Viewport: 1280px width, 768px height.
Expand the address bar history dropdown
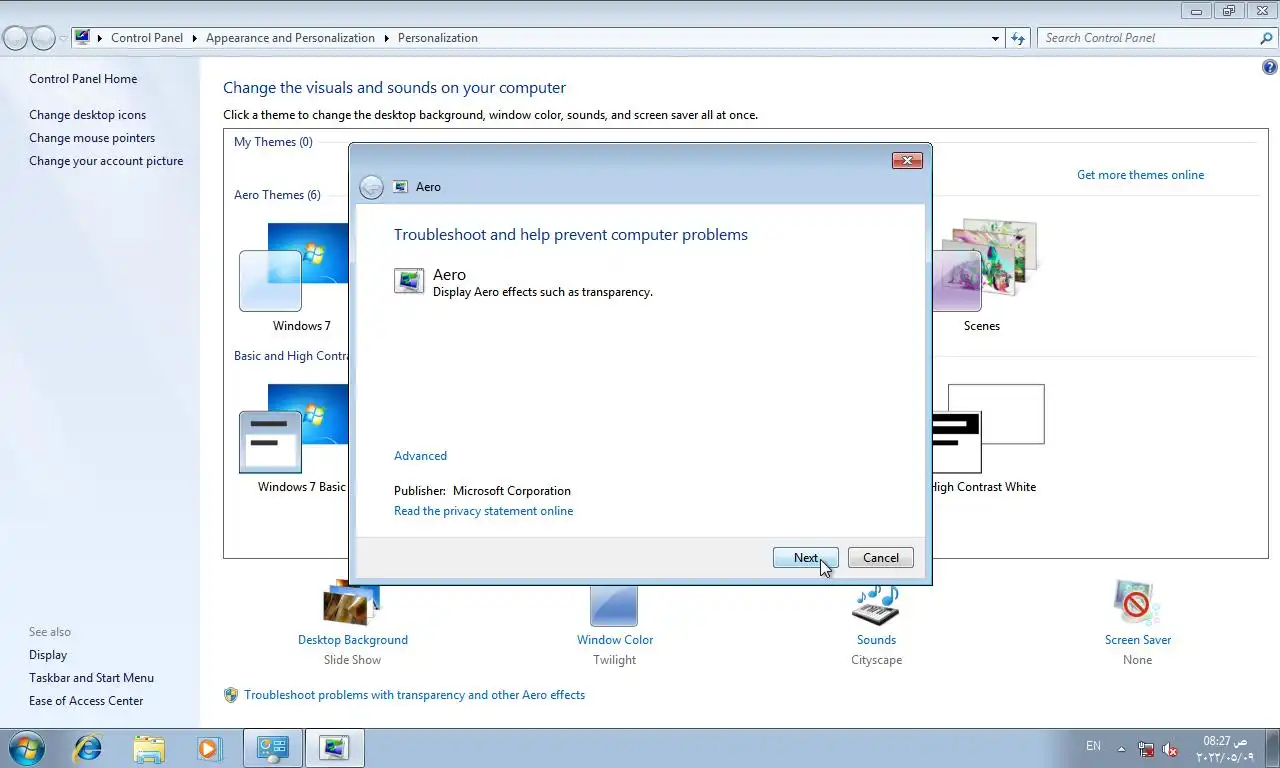(x=995, y=38)
